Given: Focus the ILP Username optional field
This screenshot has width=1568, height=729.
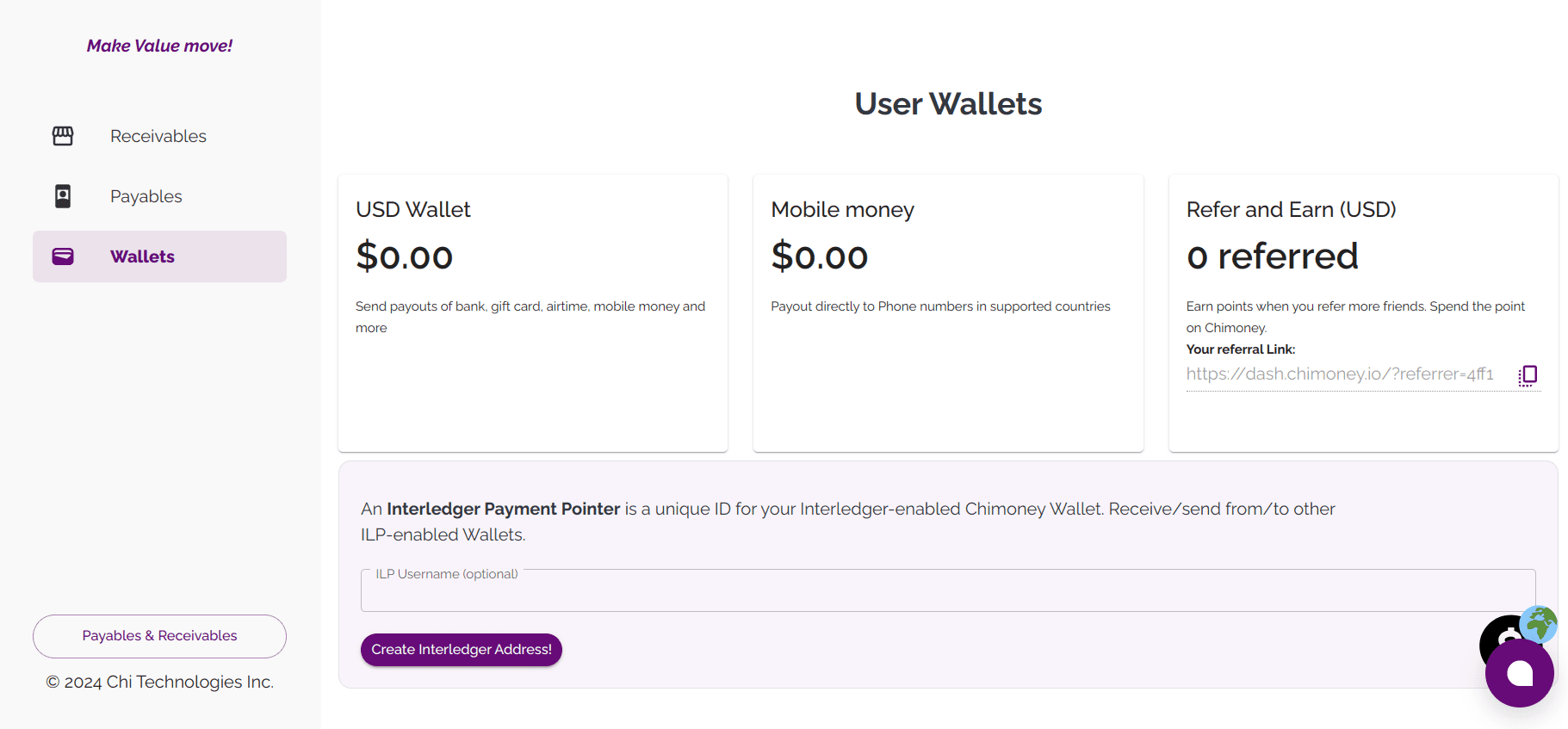Looking at the screenshot, I should click(948, 590).
